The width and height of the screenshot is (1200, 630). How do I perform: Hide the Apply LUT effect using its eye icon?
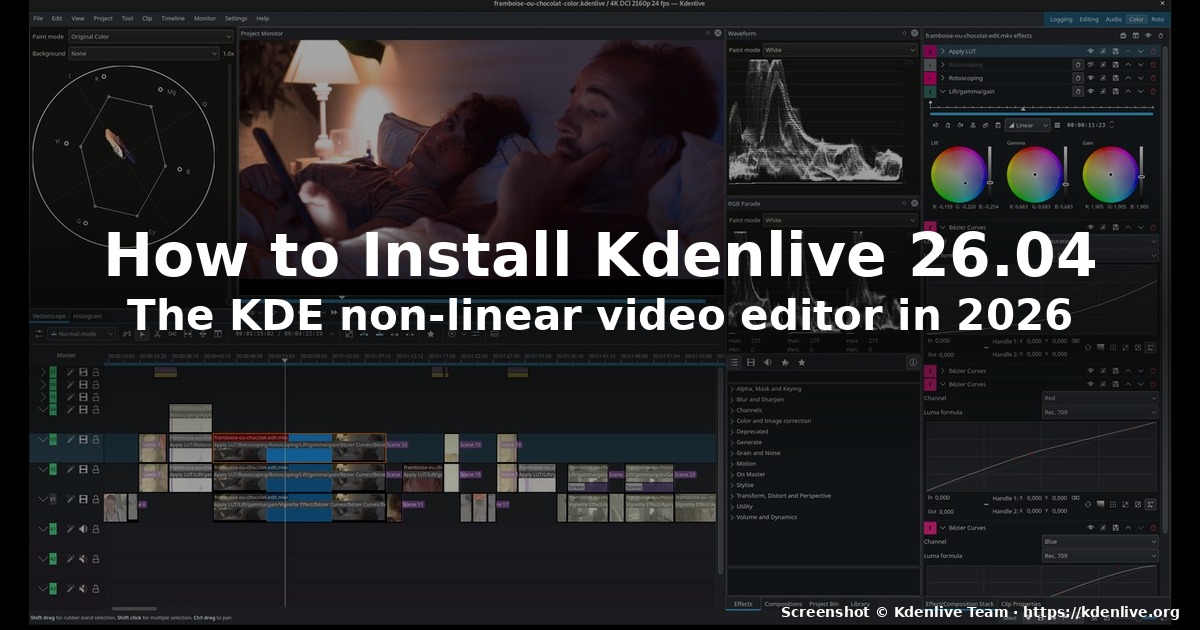[x=1091, y=51]
